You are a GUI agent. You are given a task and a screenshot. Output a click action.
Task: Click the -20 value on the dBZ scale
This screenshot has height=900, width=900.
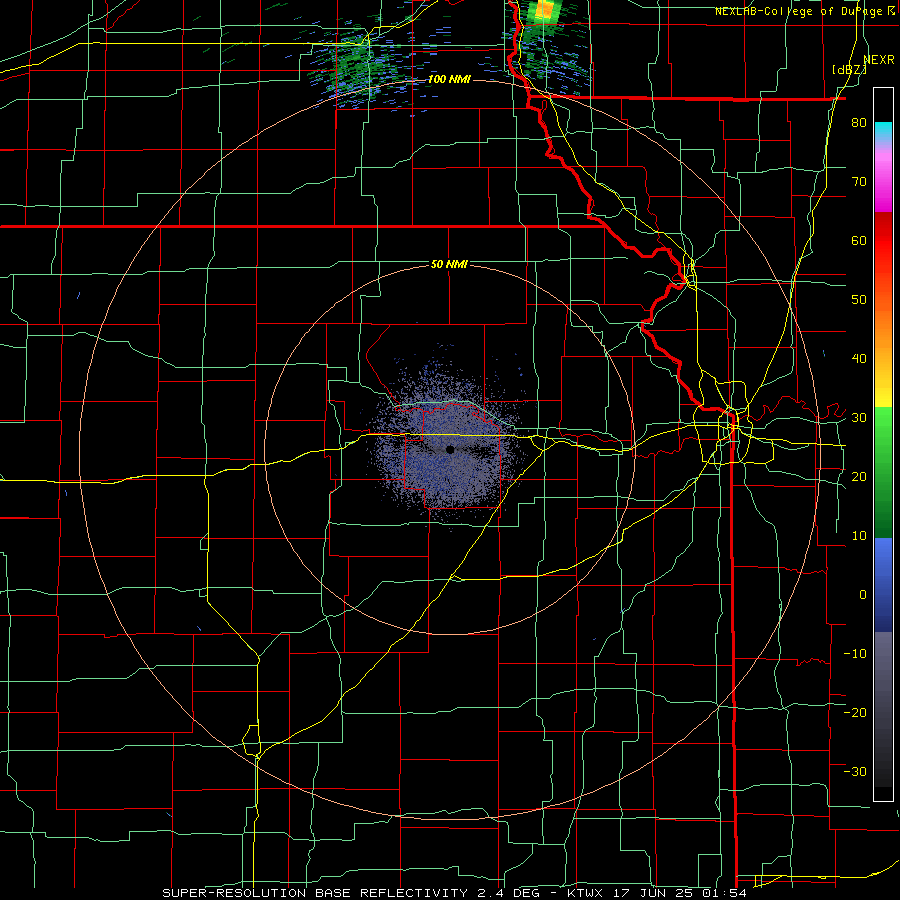[x=855, y=712]
